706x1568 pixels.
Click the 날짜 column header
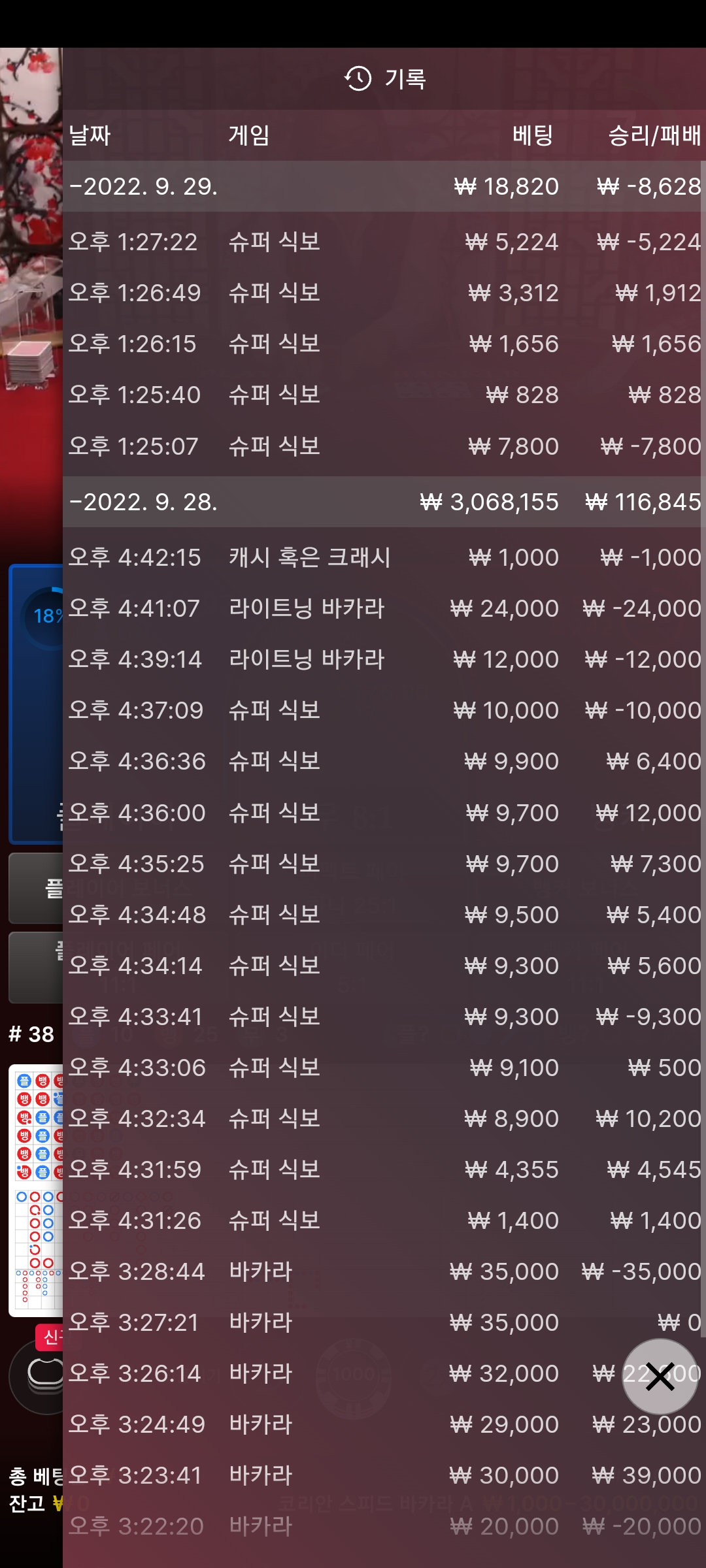tap(90, 135)
